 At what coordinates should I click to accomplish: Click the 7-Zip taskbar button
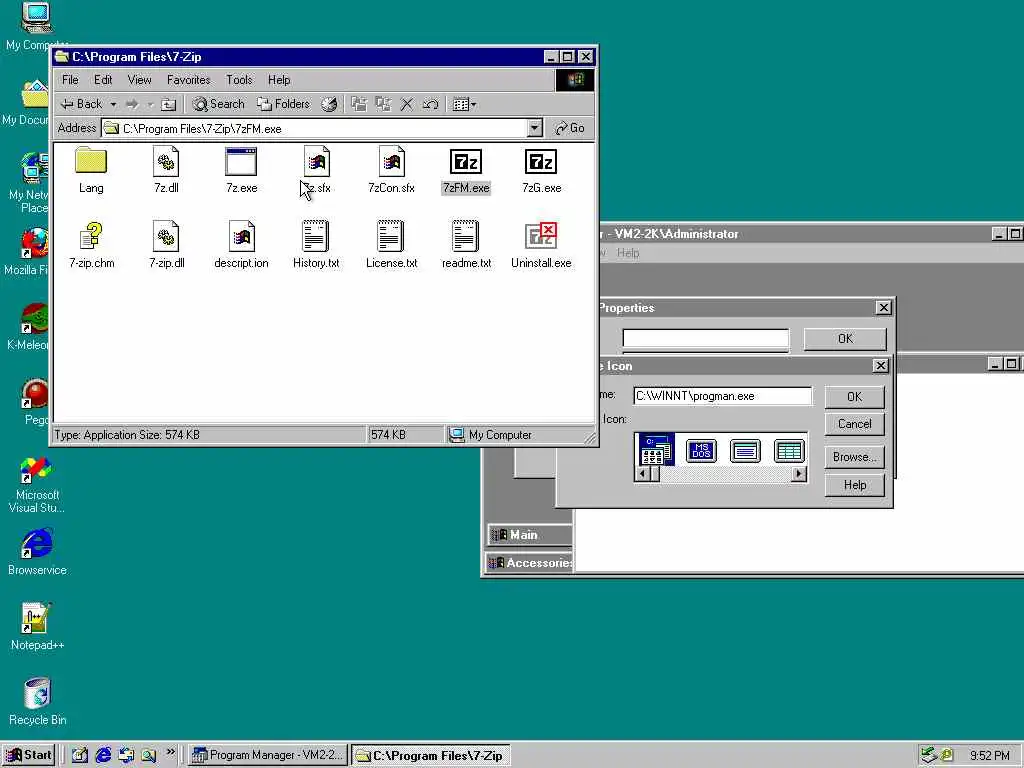pos(430,755)
